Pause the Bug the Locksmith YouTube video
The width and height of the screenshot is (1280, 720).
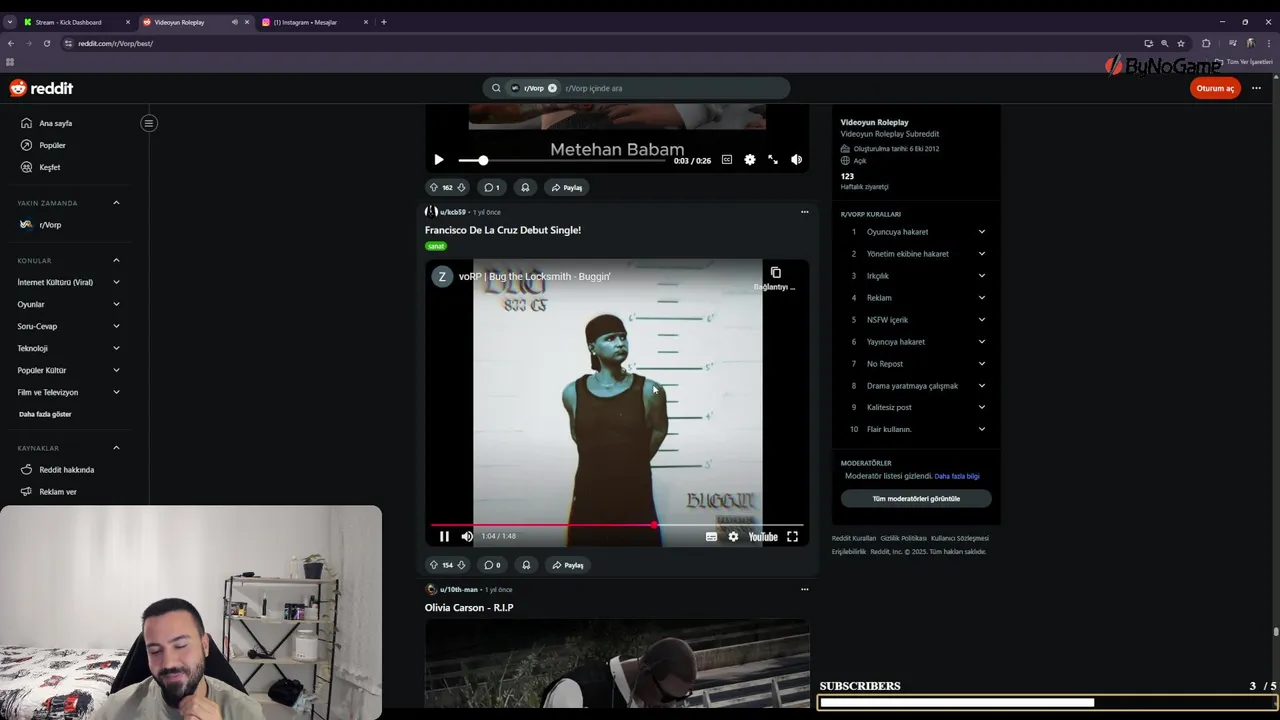point(444,536)
